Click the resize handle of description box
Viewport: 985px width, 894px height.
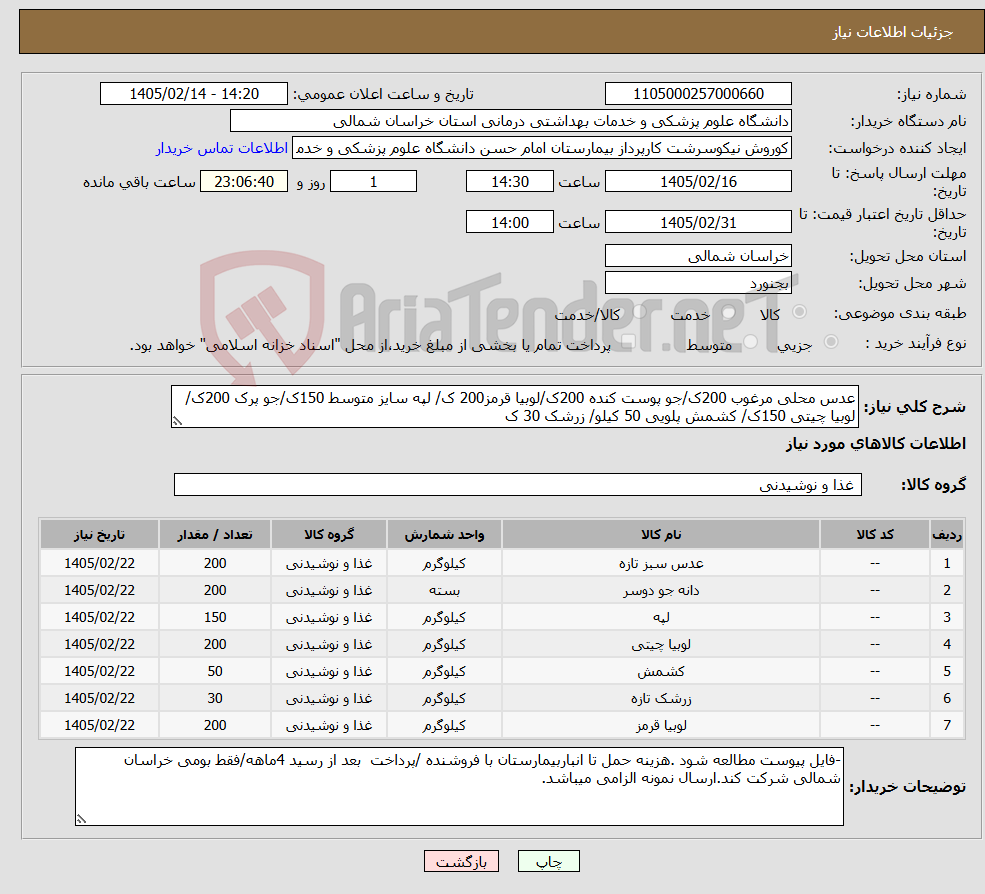pos(177,422)
